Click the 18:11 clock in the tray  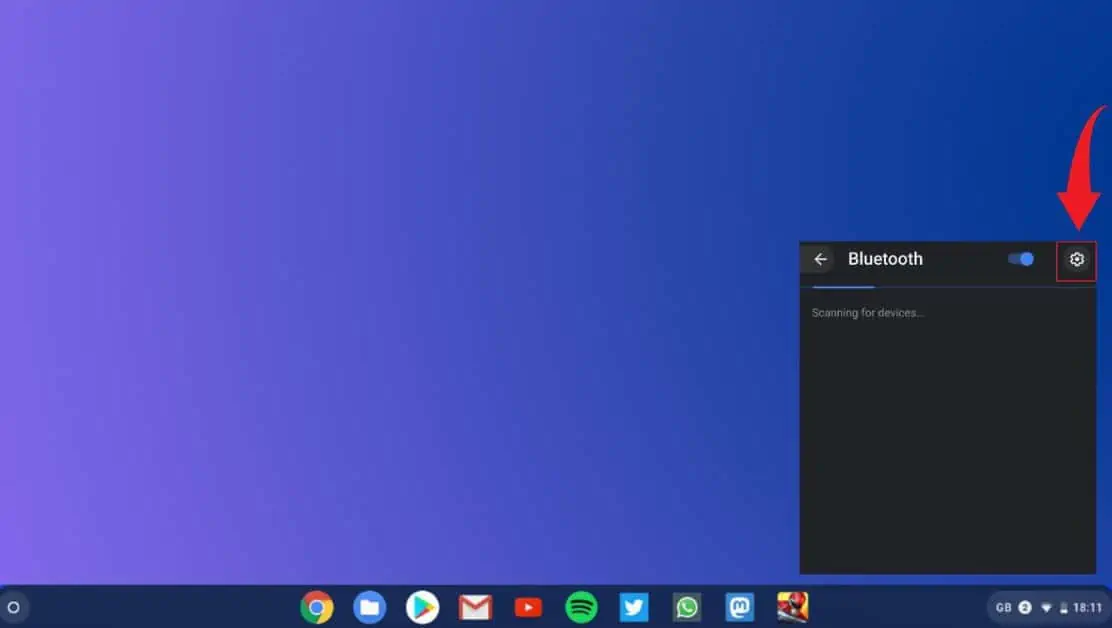pos(1087,607)
